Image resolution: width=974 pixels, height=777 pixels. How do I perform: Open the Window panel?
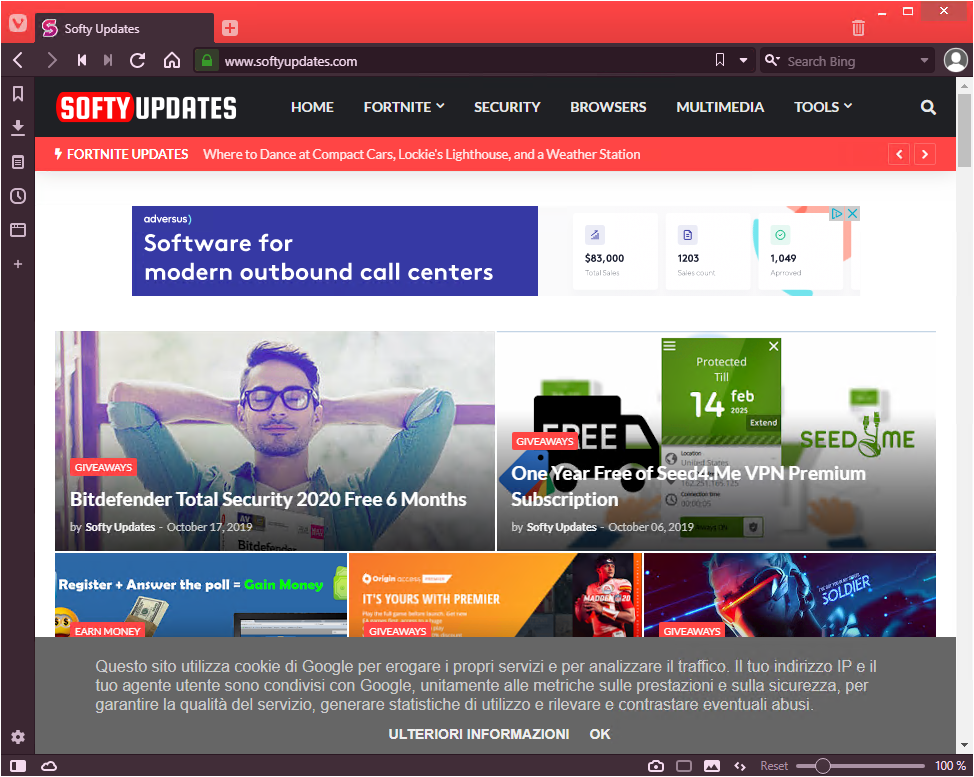coord(18,230)
